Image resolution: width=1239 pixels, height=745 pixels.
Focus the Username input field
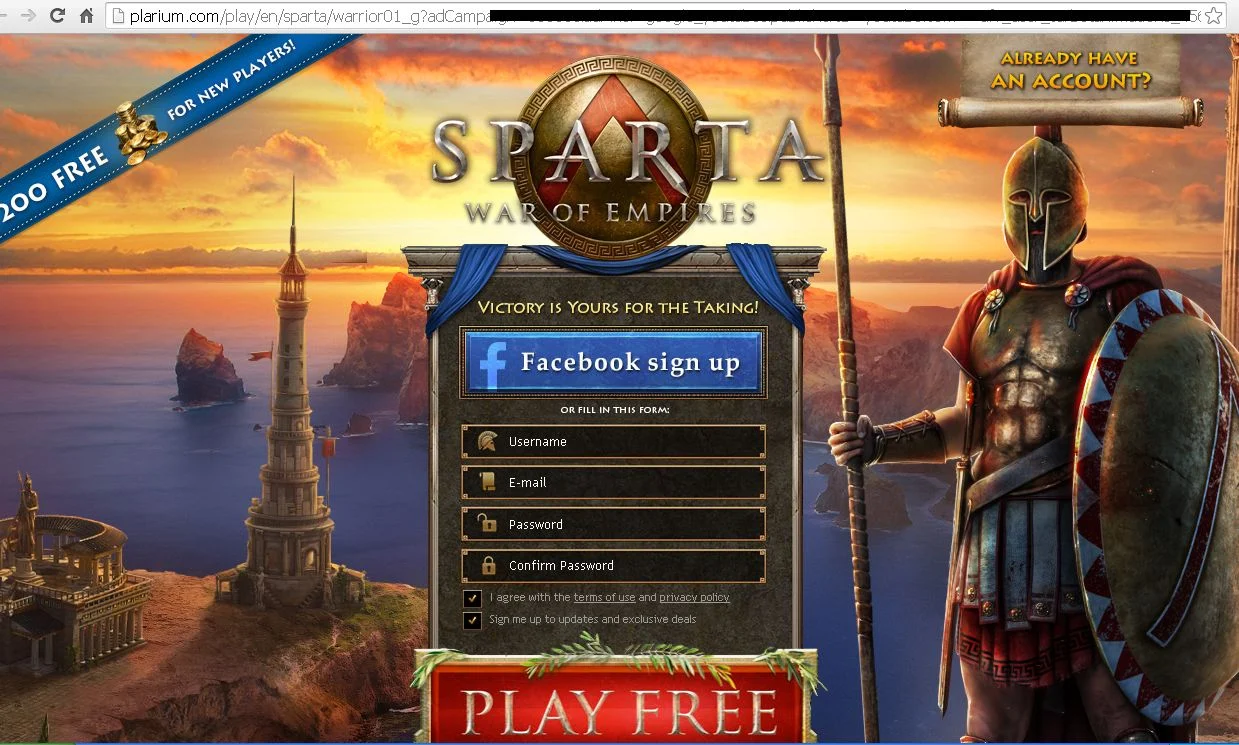tap(613, 441)
